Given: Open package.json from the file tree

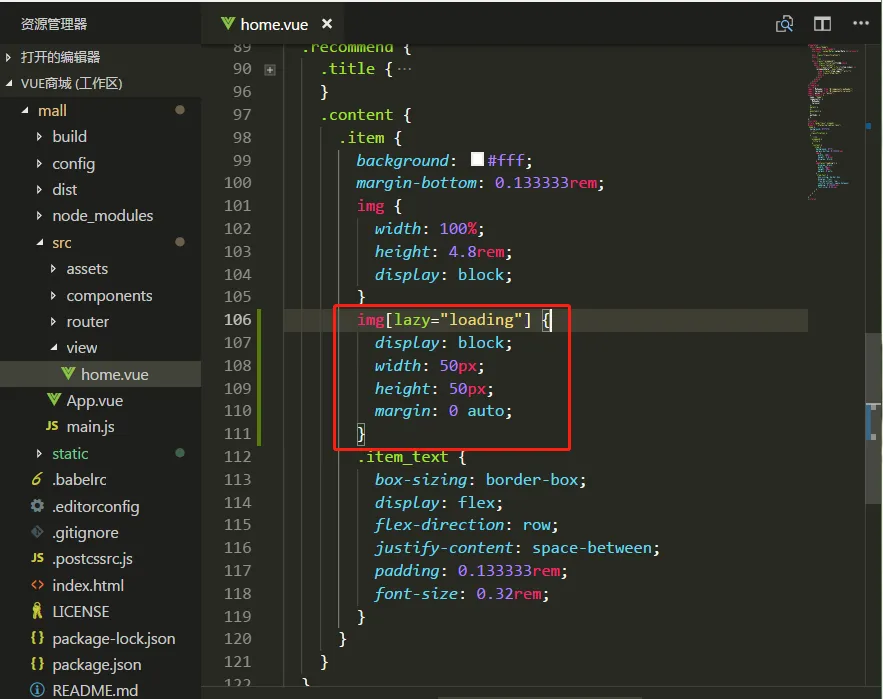Looking at the screenshot, I should 96,664.
